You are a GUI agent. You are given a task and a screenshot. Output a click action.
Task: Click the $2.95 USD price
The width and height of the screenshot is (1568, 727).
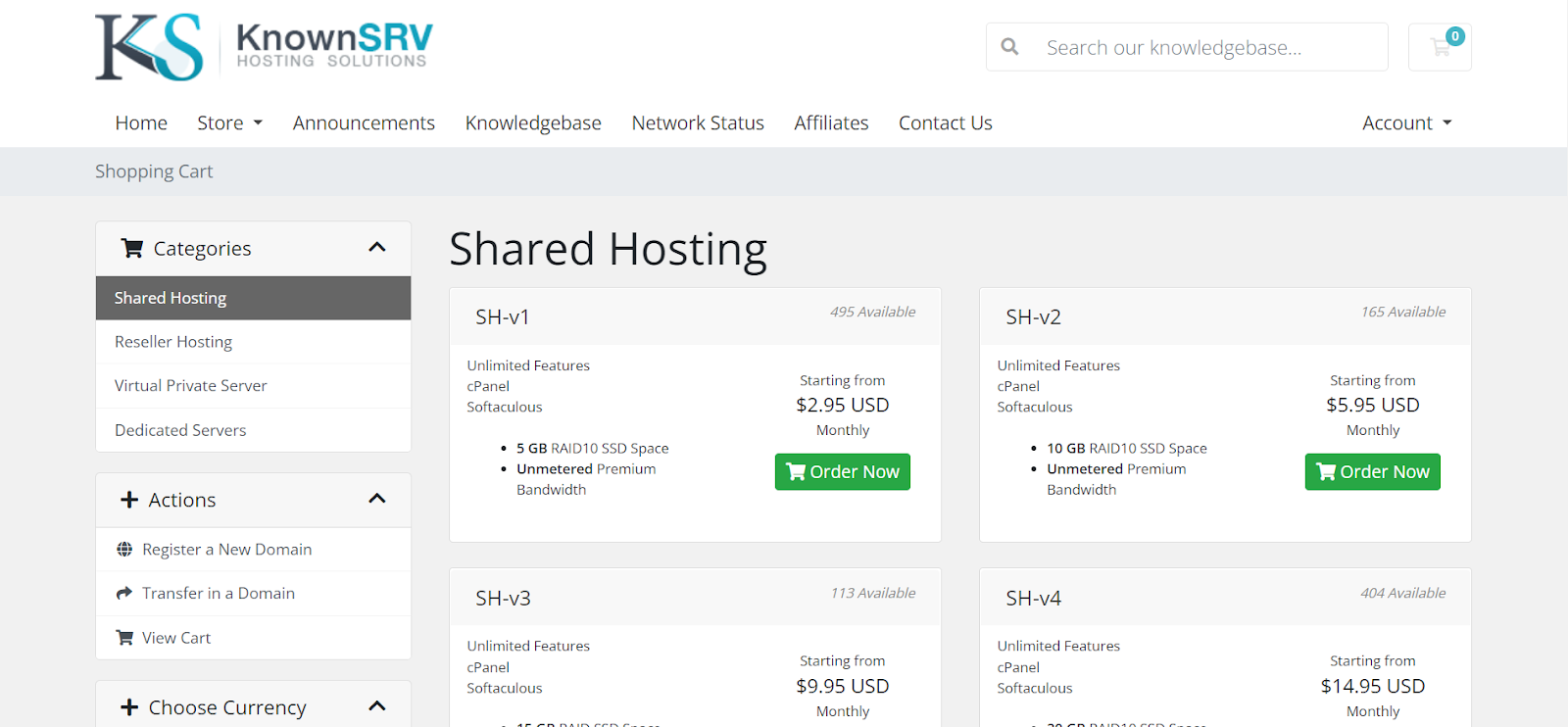tap(843, 405)
